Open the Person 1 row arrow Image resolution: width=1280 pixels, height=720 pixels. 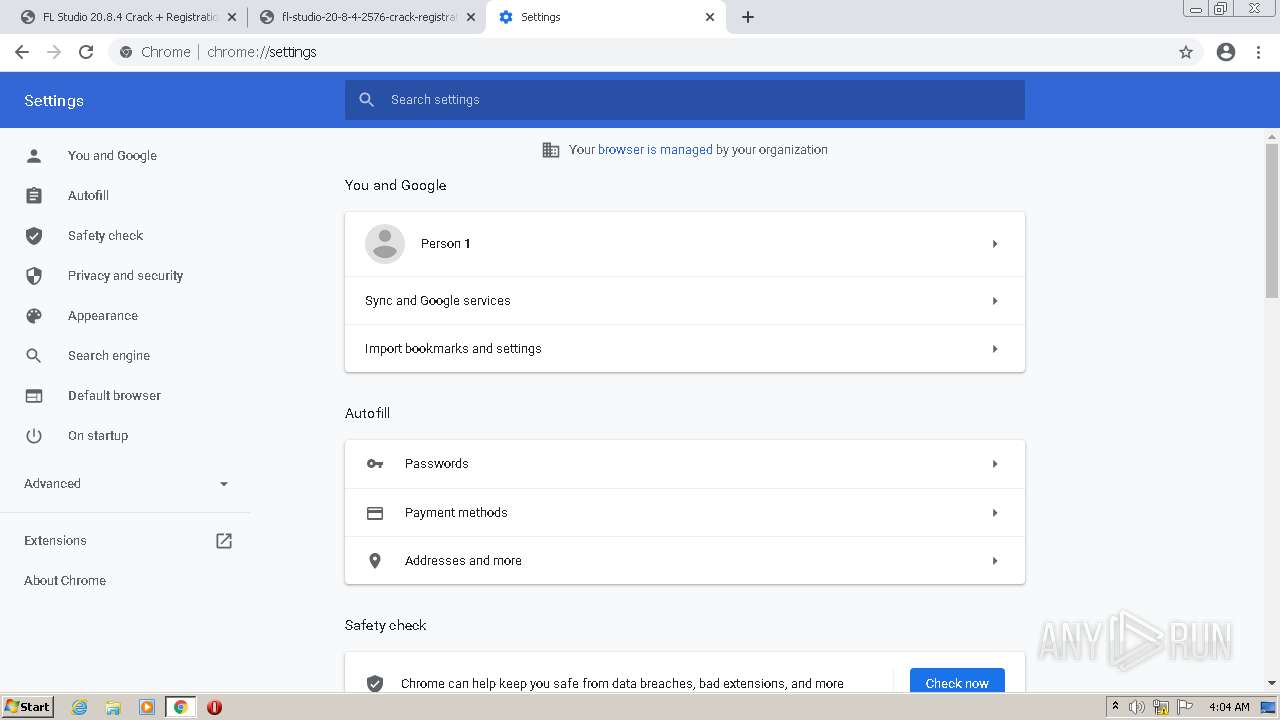coord(995,244)
